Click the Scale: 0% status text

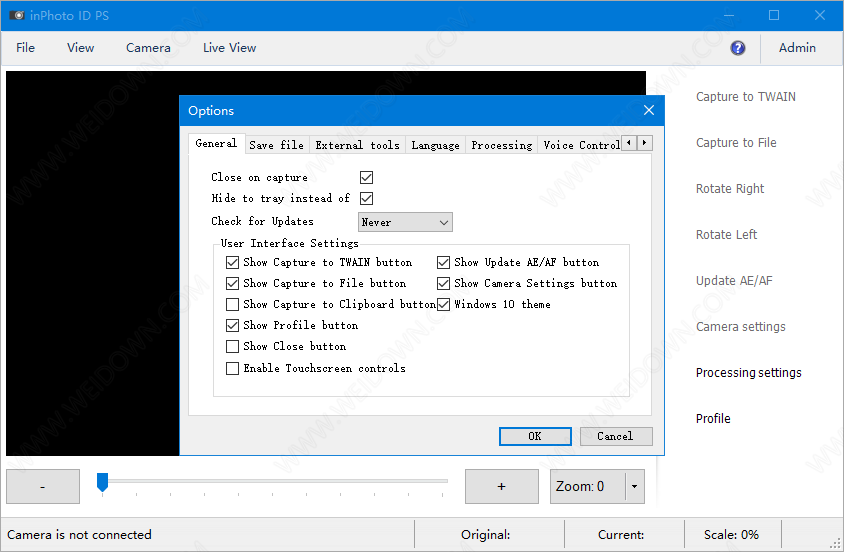(x=731, y=535)
